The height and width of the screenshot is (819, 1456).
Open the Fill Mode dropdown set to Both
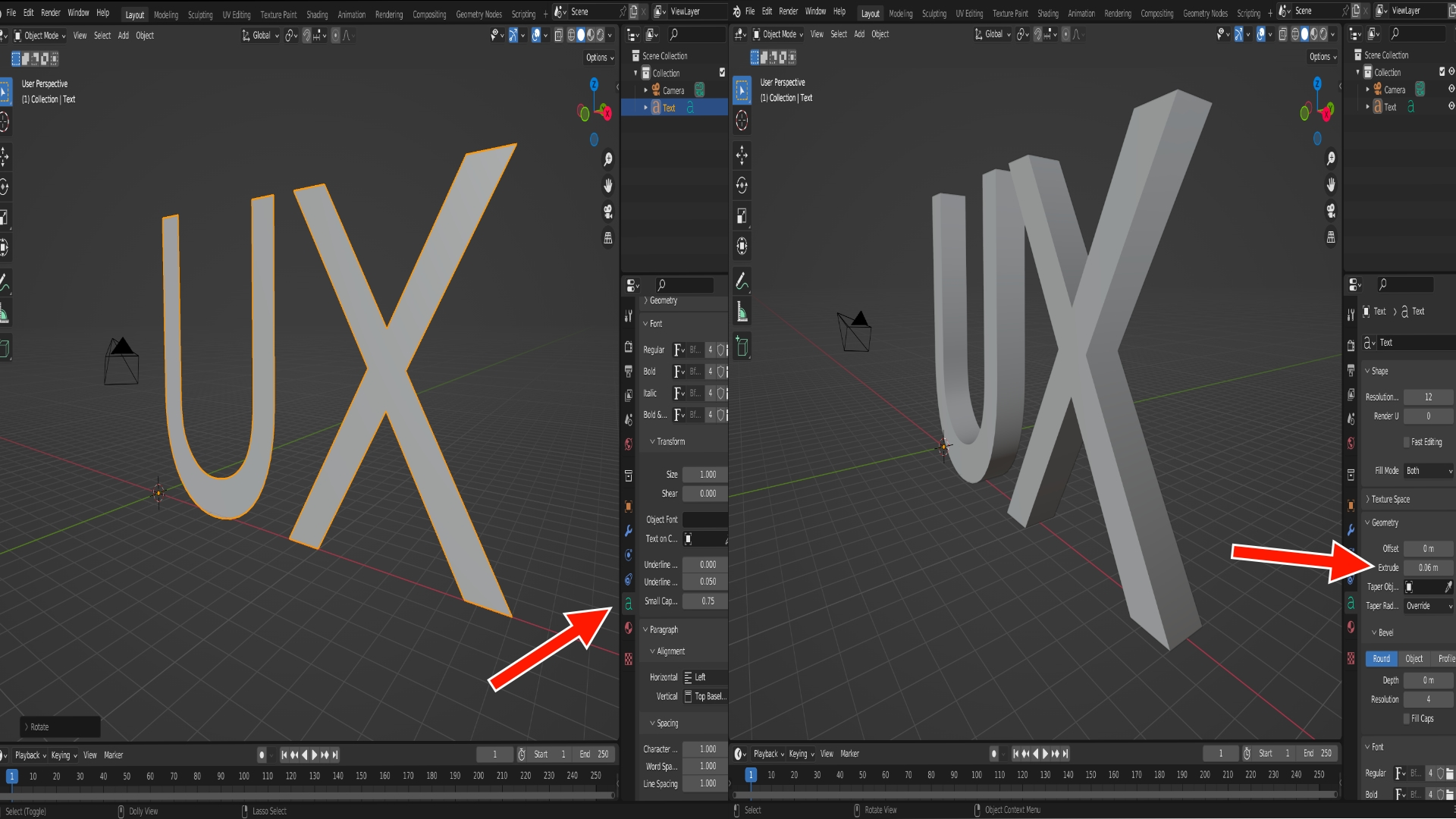tap(1428, 471)
